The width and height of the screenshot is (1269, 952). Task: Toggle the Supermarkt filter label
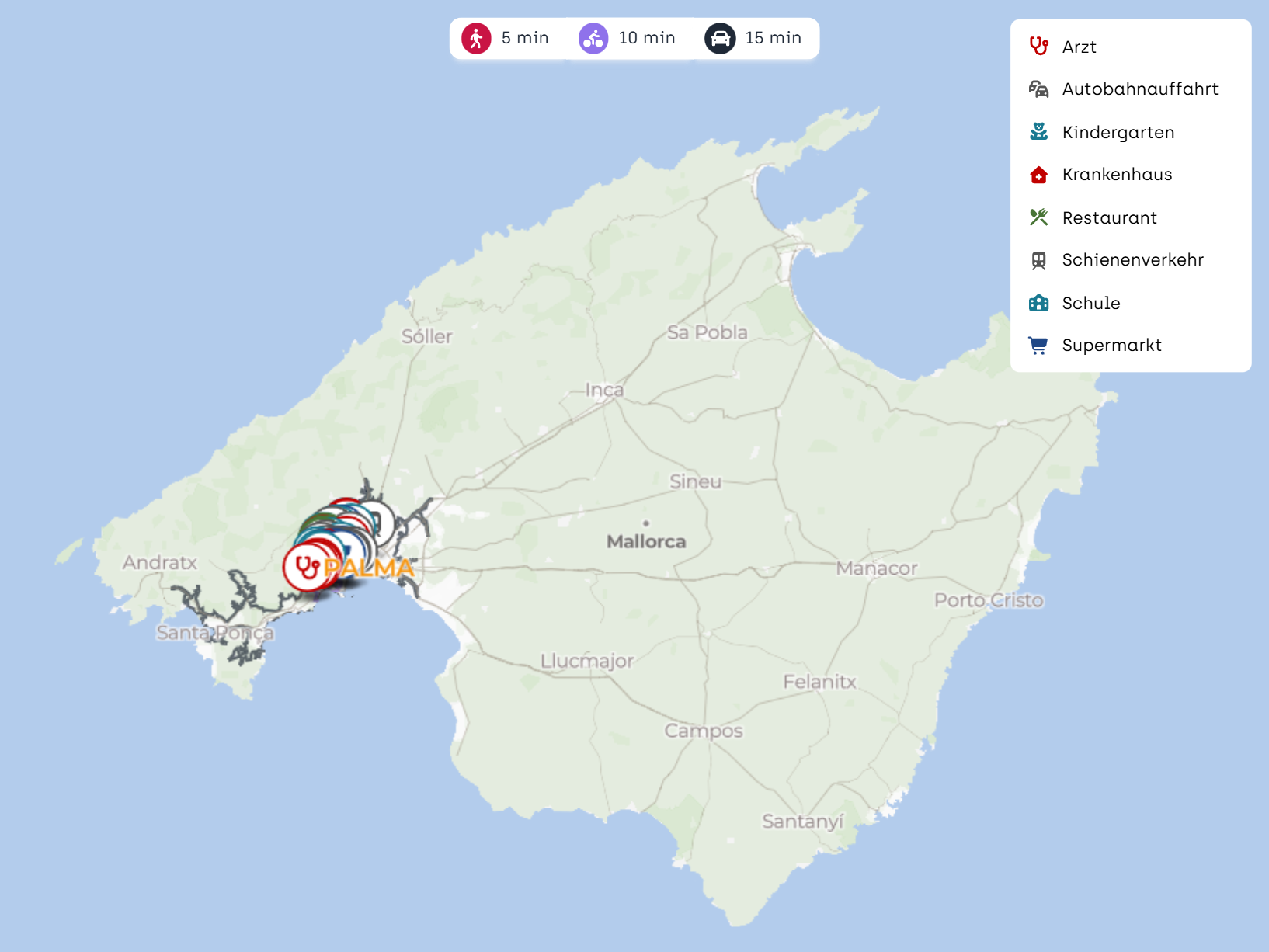click(1111, 346)
